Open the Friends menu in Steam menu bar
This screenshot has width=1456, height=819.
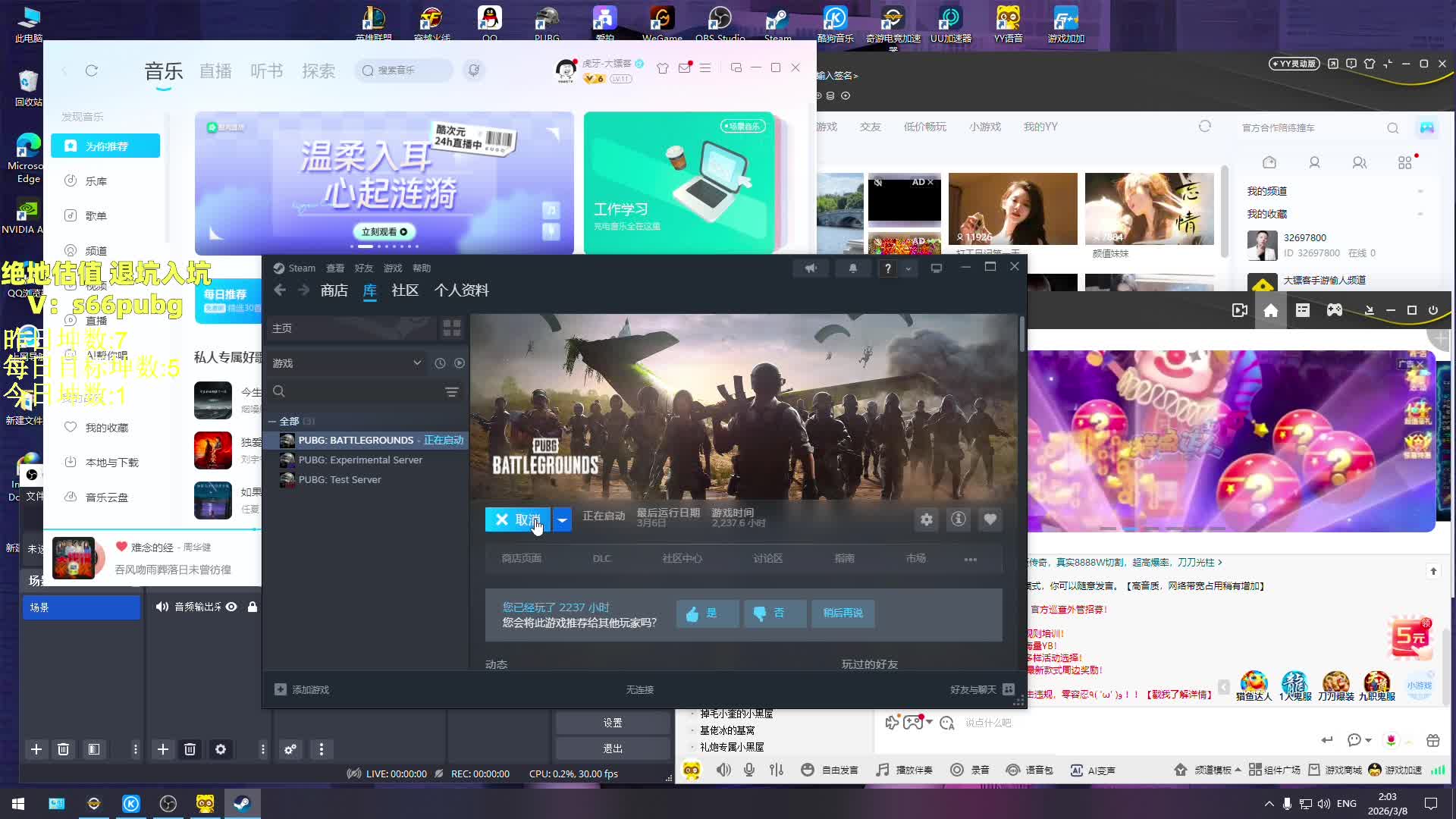363,268
